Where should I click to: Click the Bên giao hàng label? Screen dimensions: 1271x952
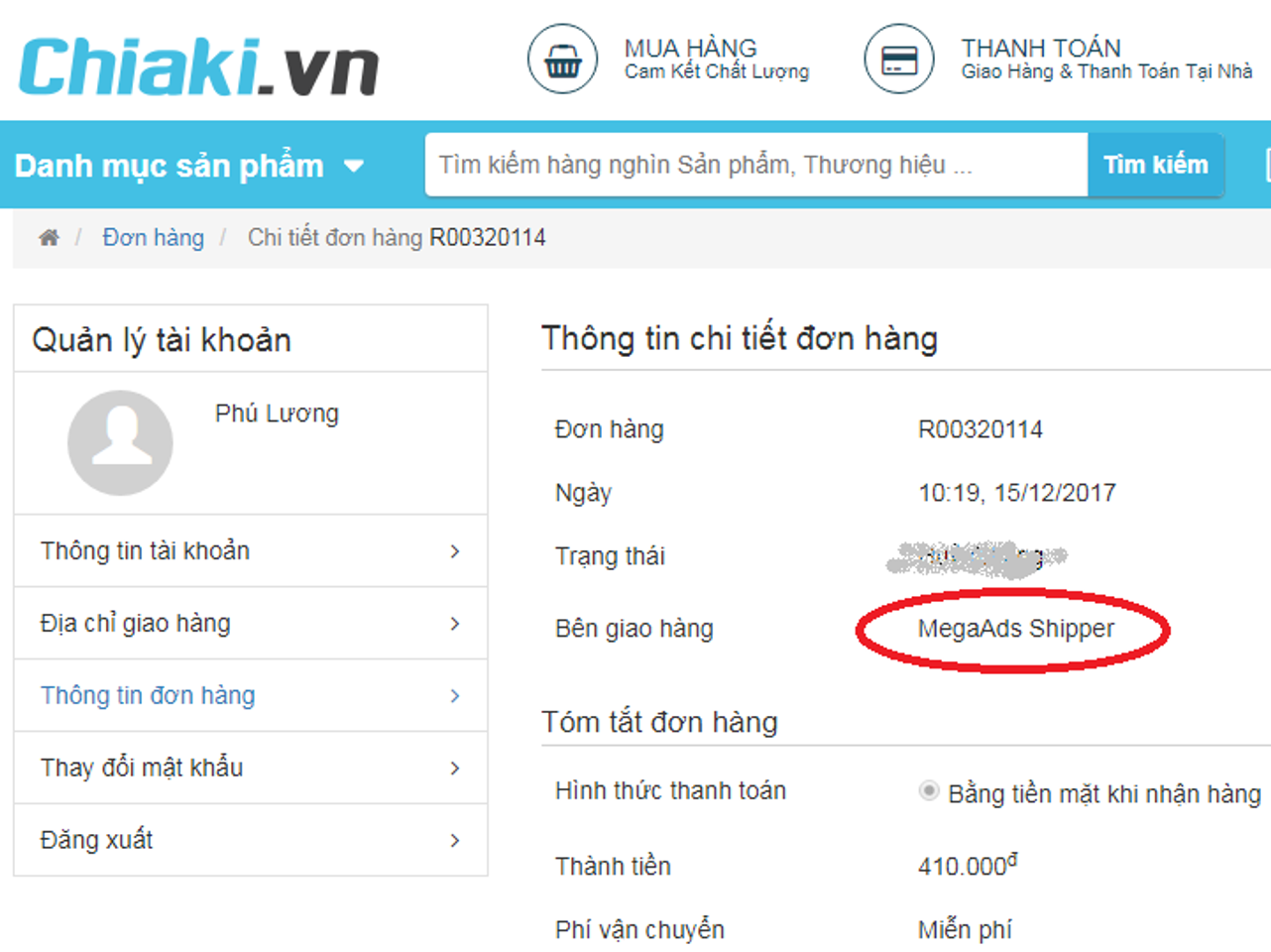click(635, 629)
